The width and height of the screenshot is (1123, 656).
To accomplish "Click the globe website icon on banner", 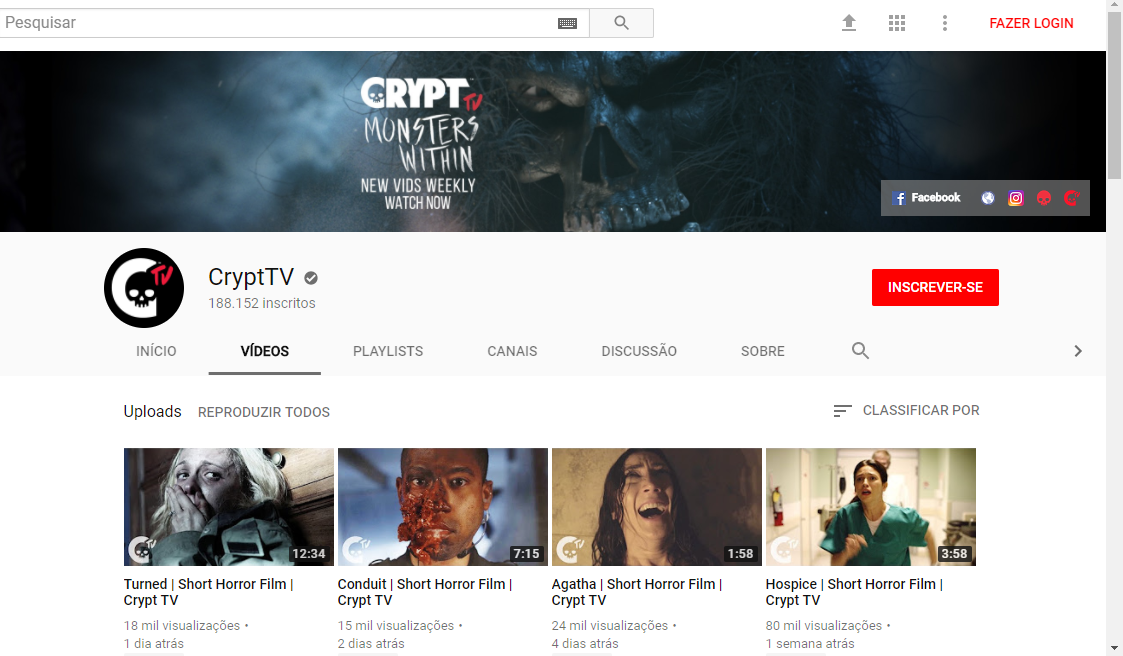I will click(x=988, y=198).
